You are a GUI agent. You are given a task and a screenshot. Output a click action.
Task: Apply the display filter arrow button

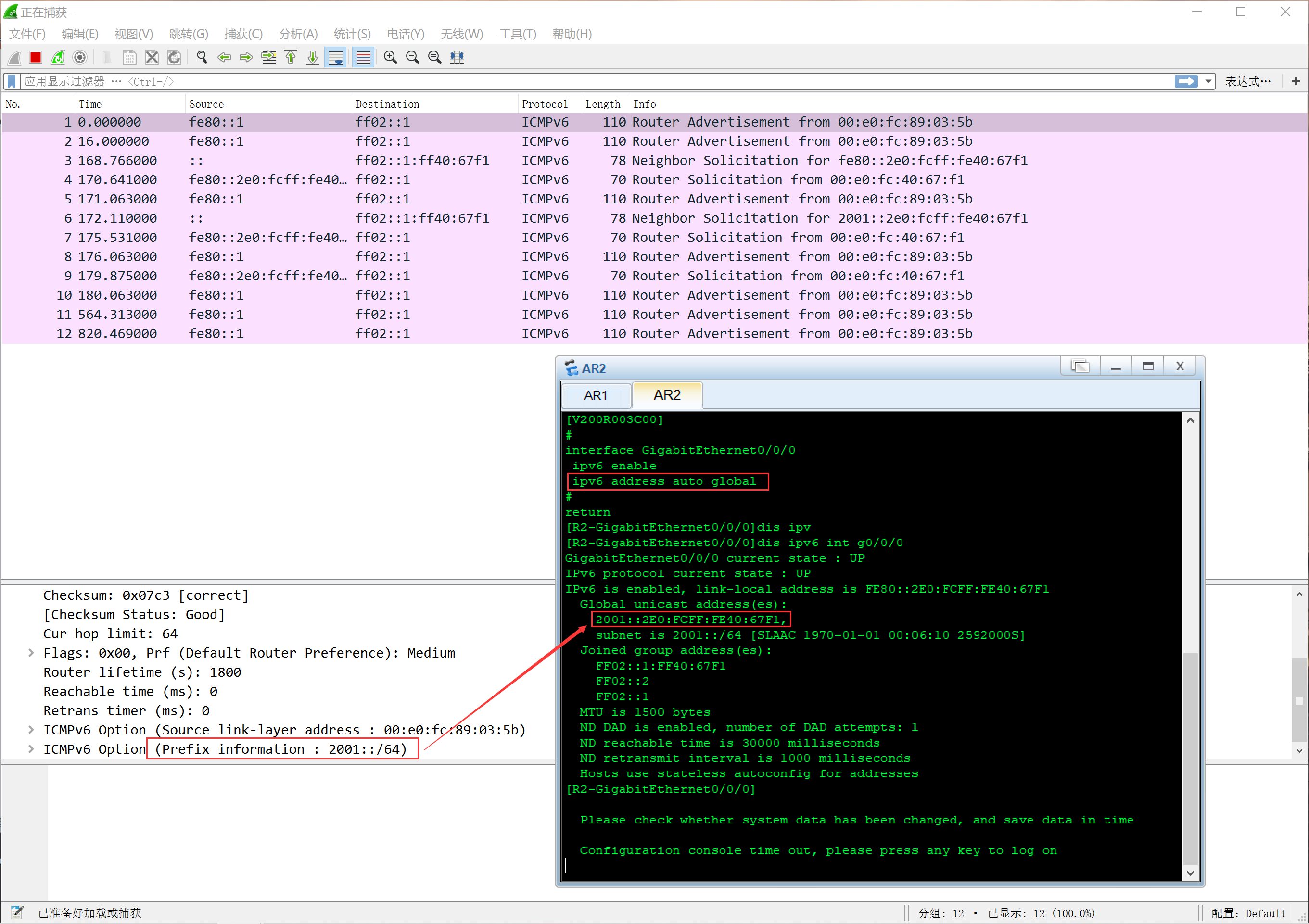(x=1186, y=81)
